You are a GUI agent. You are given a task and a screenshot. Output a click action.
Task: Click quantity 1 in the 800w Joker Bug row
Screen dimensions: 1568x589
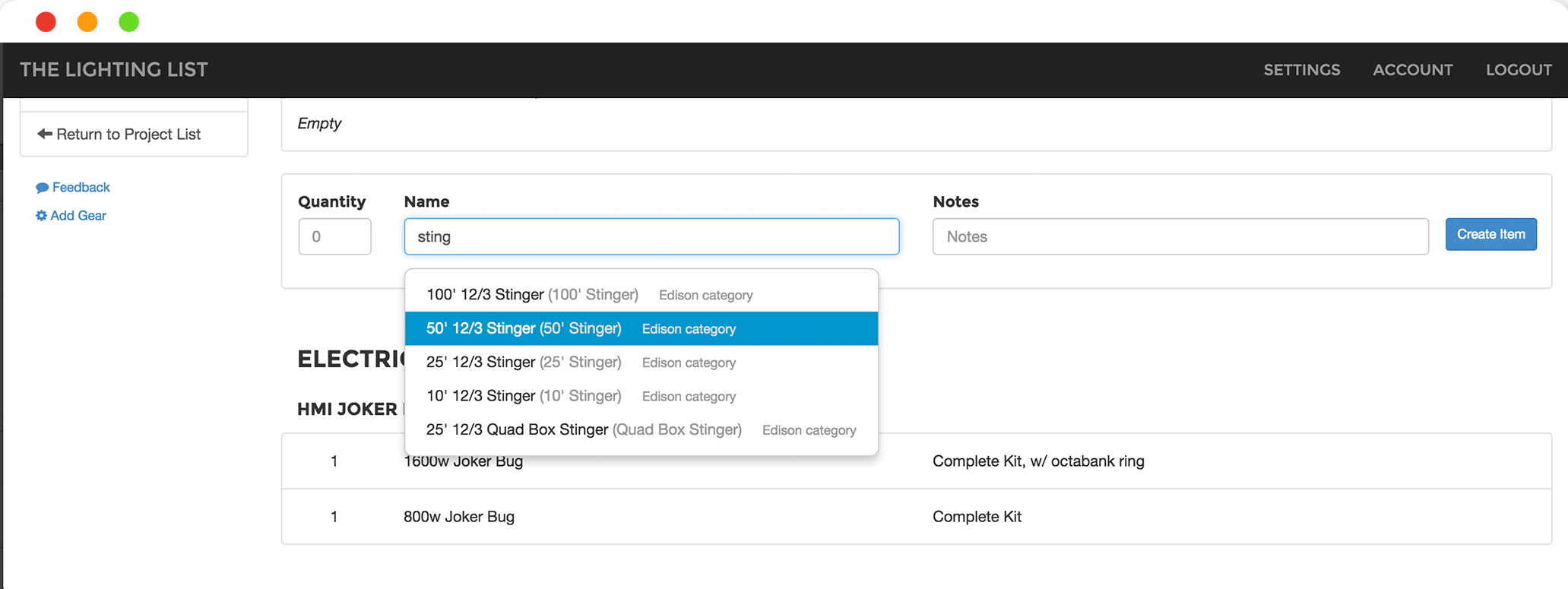pyautogui.click(x=334, y=517)
